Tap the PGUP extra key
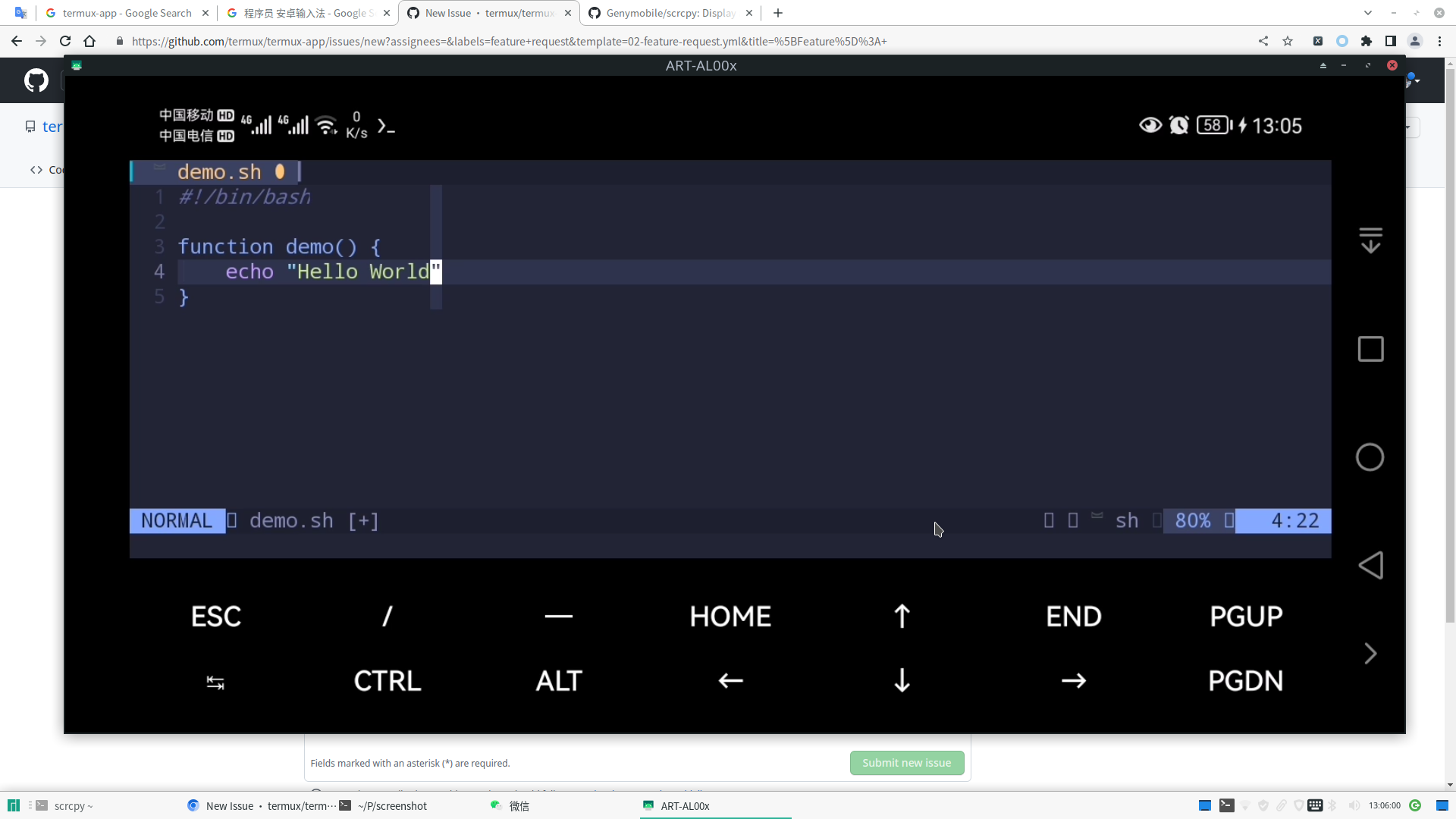 [x=1246, y=617]
